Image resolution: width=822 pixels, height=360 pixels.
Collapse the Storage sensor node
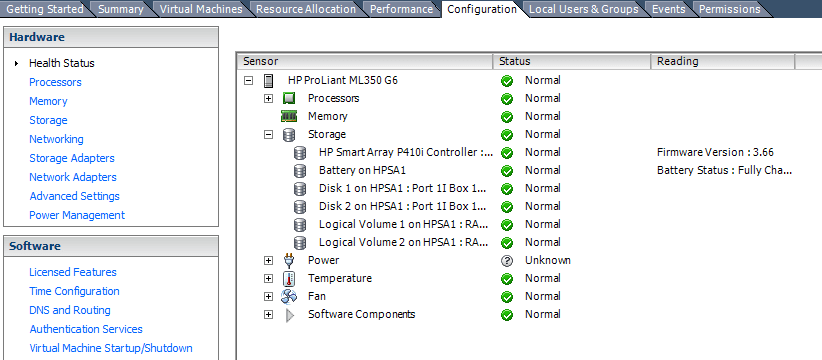tap(268, 135)
